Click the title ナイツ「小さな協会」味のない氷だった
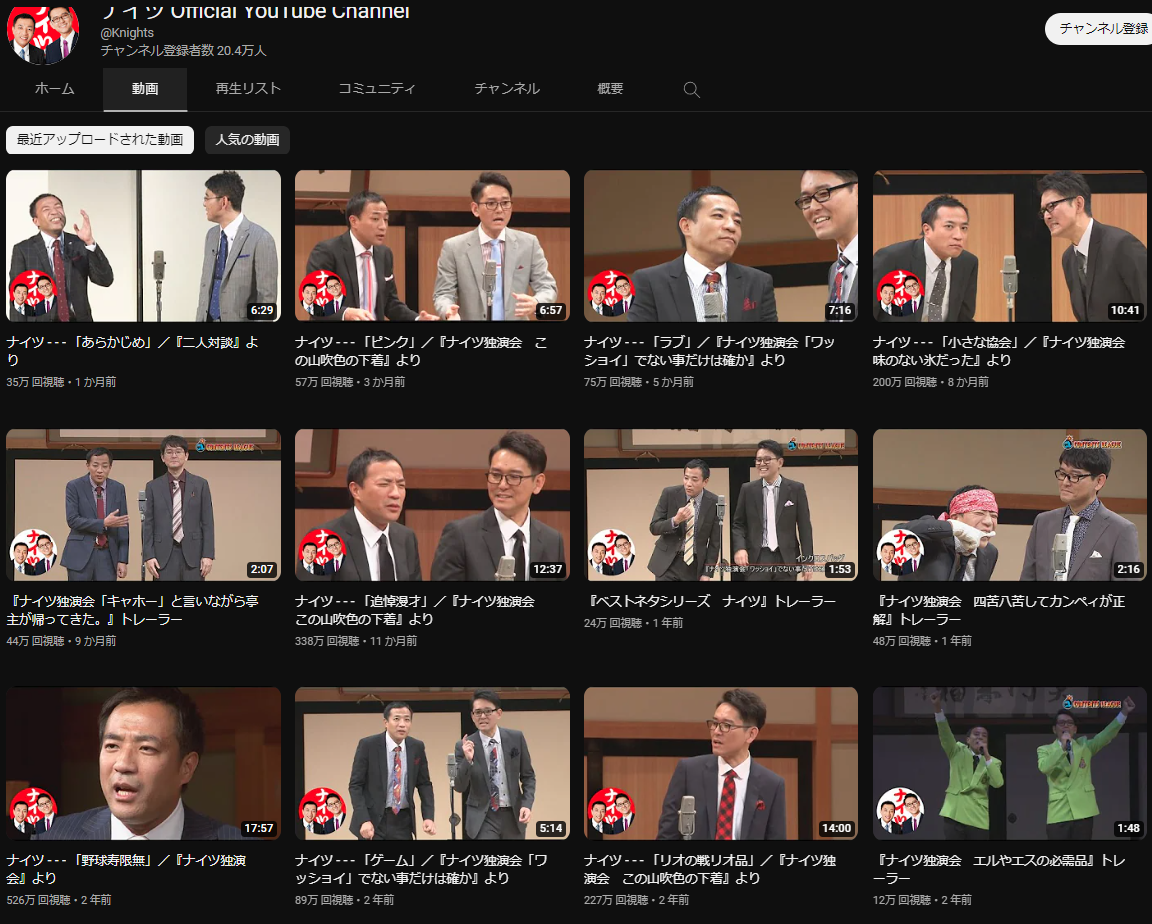 coord(999,351)
